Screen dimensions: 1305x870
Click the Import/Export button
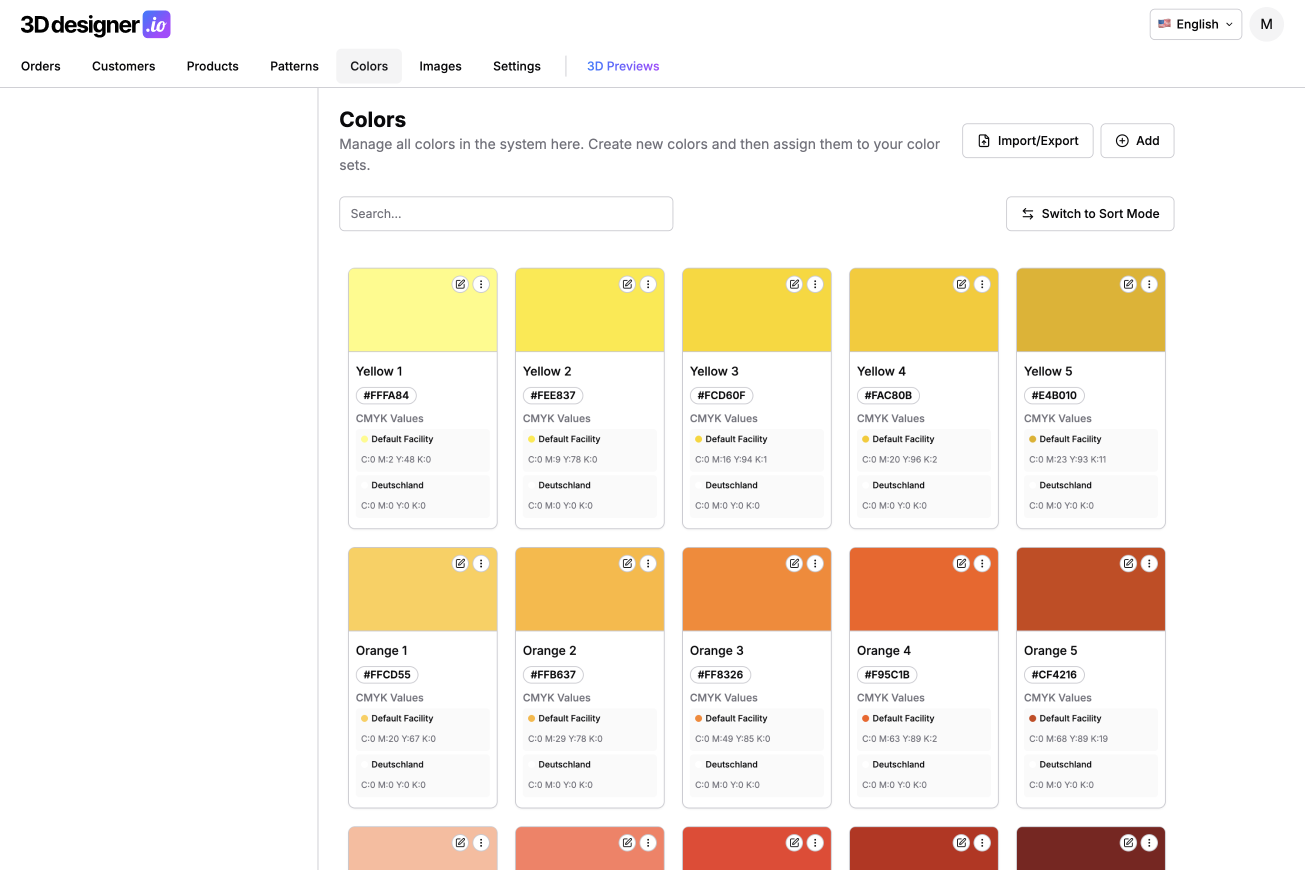pyautogui.click(x=1027, y=141)
